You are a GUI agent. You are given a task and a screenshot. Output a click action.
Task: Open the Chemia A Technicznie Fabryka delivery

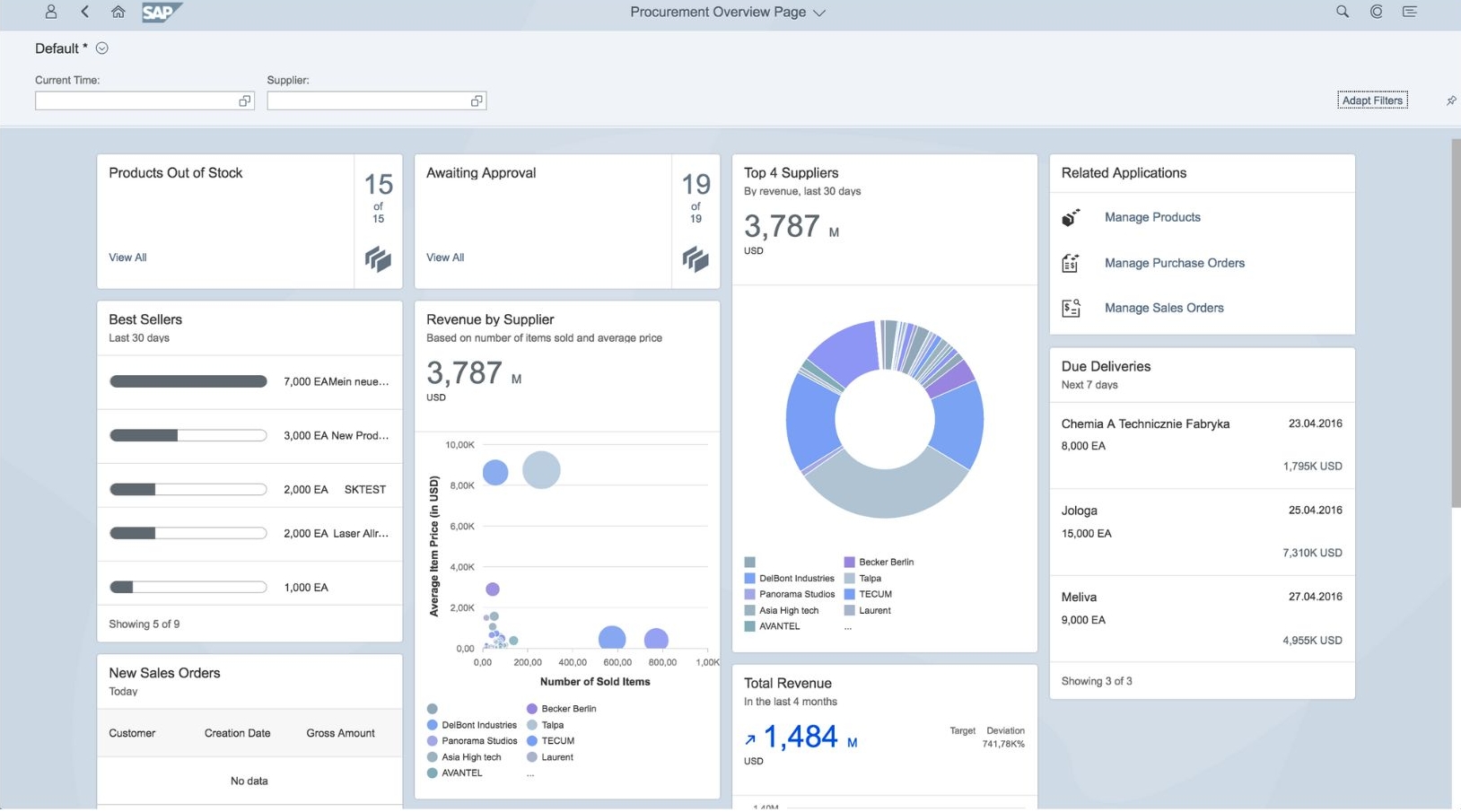coord(1145,424)
